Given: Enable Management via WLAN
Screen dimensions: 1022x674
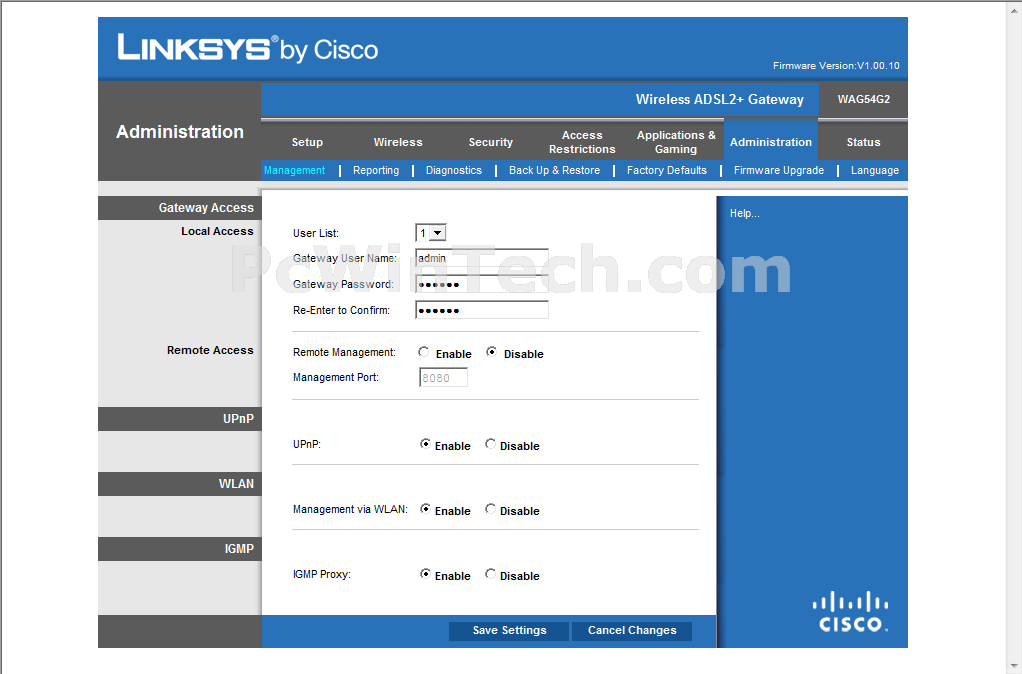Looking at the screenshot, I should tap(425, 509).
